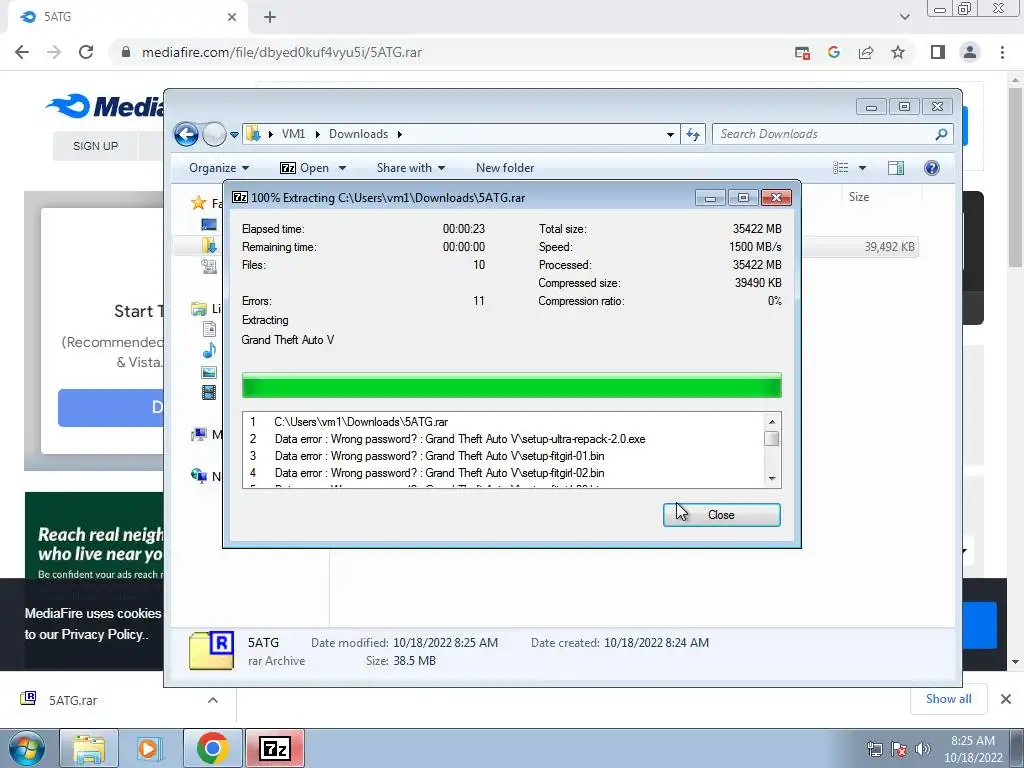Viewport: 1024px width, 768px height.
Task: Open address bar history dropdown in Explorer
Action: tap(670, 135)
